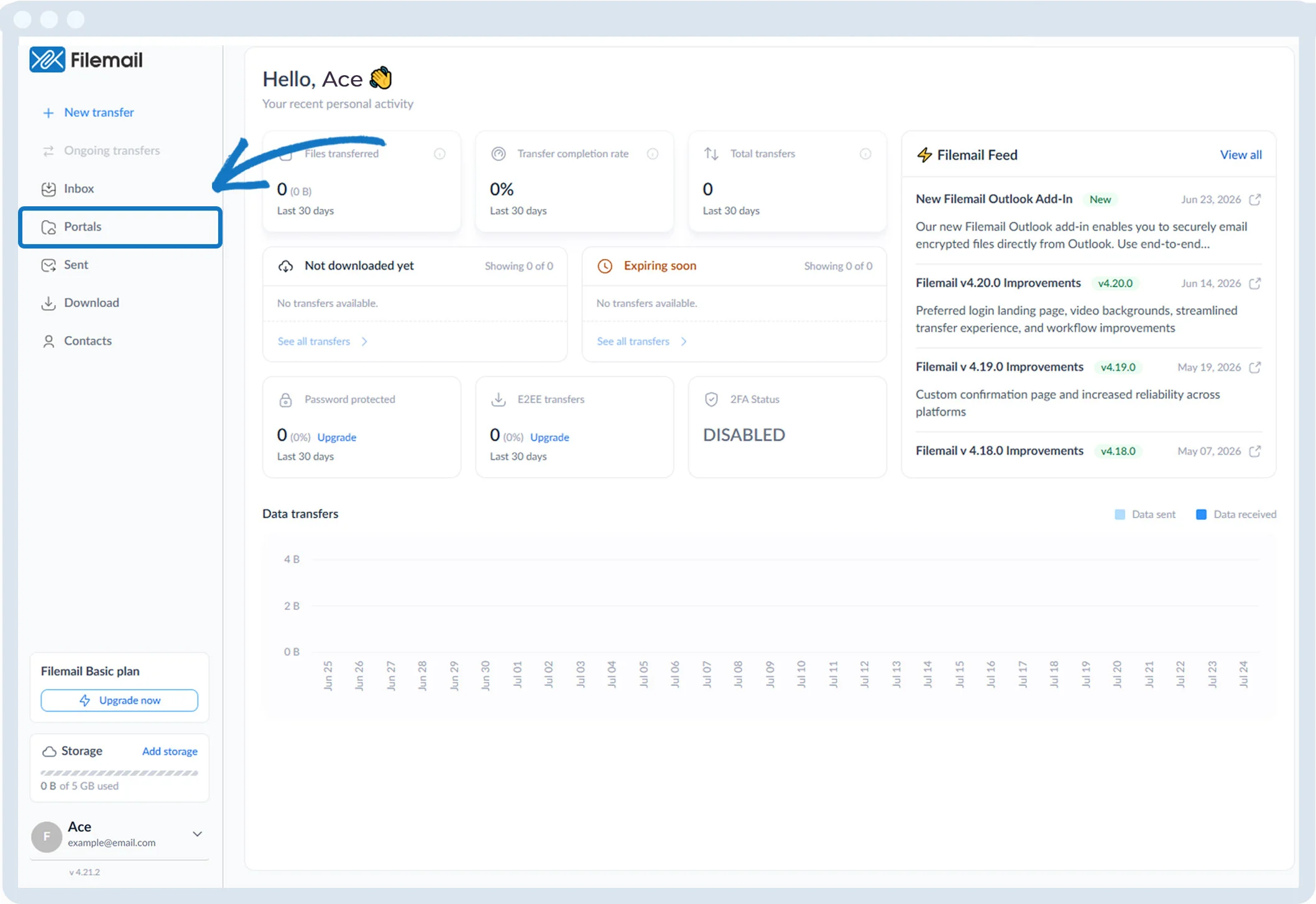1316x904 pixels.
Task: Click the Jun 23, 2026 date in feed
Action: click(1211, 199)
